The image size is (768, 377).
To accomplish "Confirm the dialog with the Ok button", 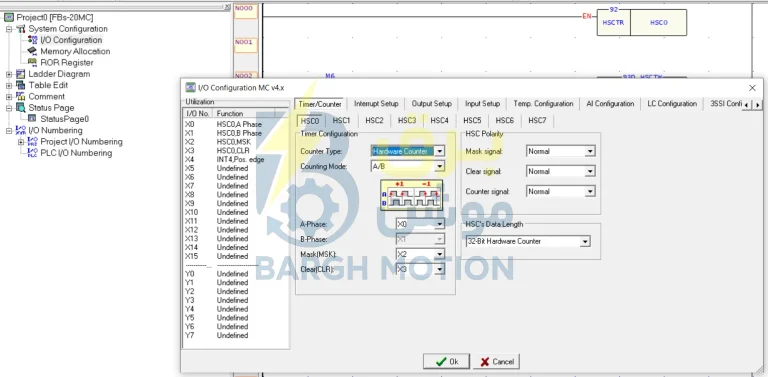I will click(446, 362).
